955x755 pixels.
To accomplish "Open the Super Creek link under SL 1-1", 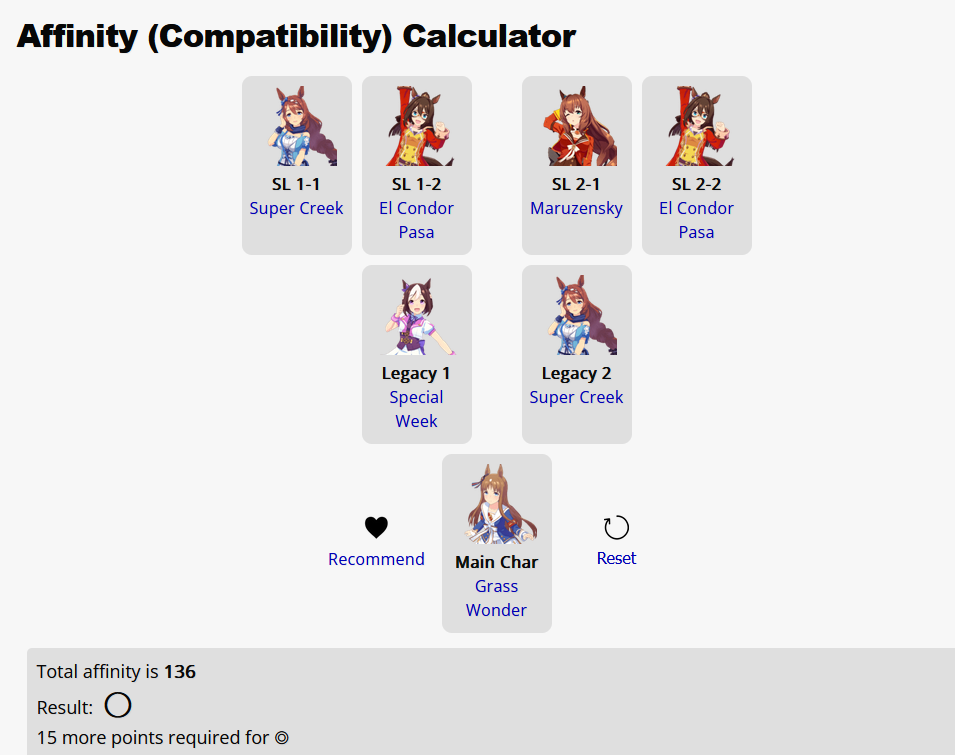I will coord(296,208).
